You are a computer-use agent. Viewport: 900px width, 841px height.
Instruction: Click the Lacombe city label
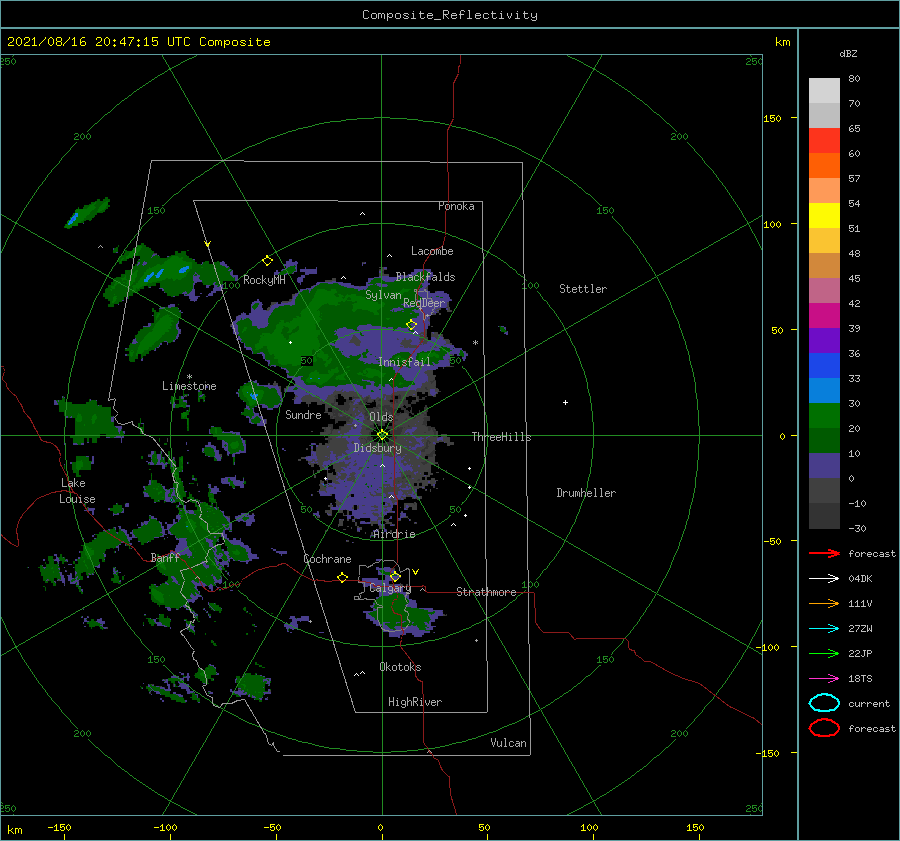coord(432,251)
